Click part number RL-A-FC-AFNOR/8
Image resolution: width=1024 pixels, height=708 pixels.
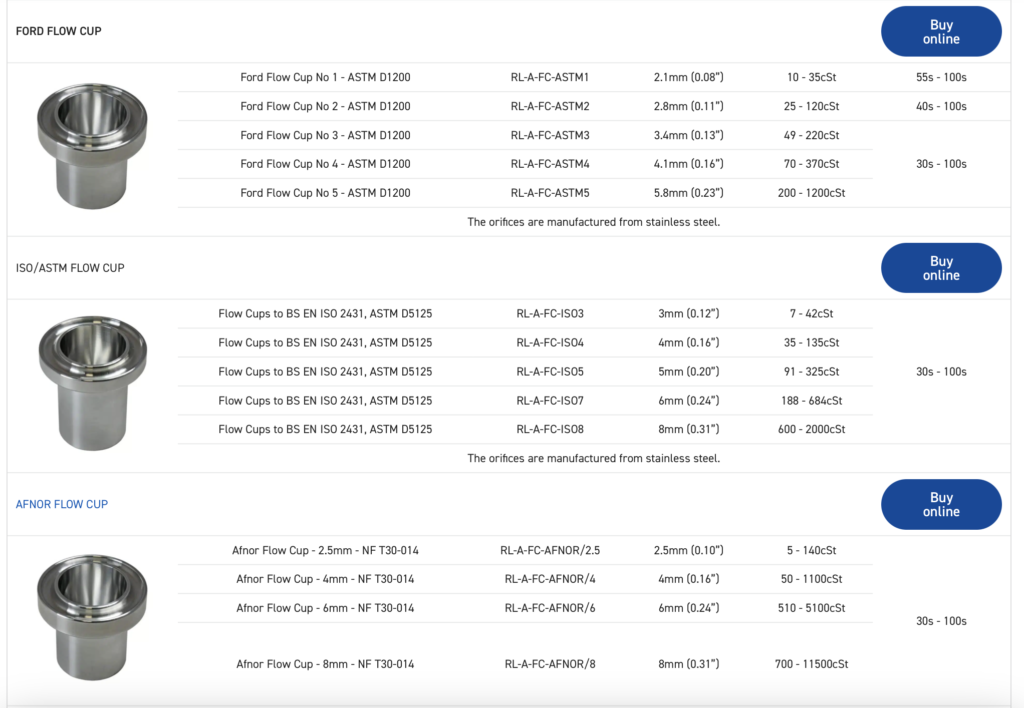(550, 664)
